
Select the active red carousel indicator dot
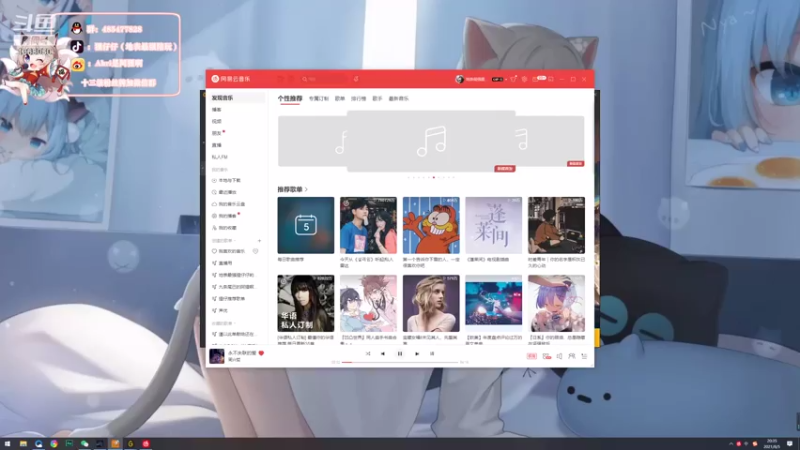click(434, 178)
